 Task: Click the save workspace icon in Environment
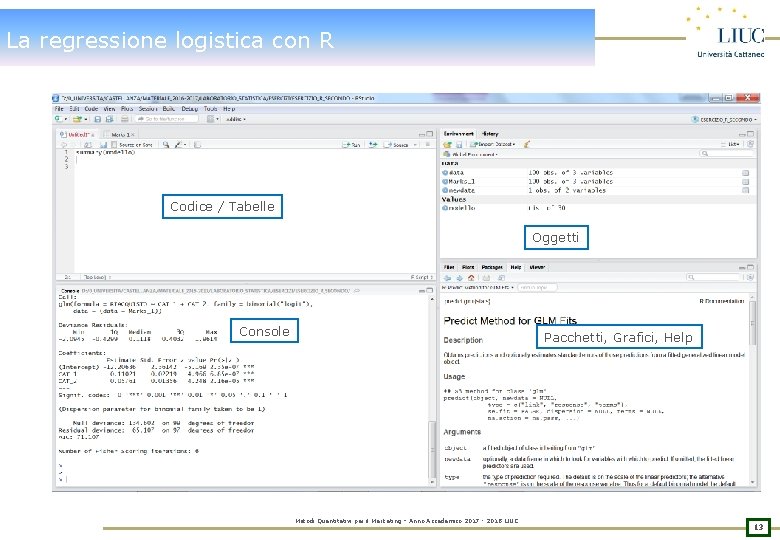459,144
